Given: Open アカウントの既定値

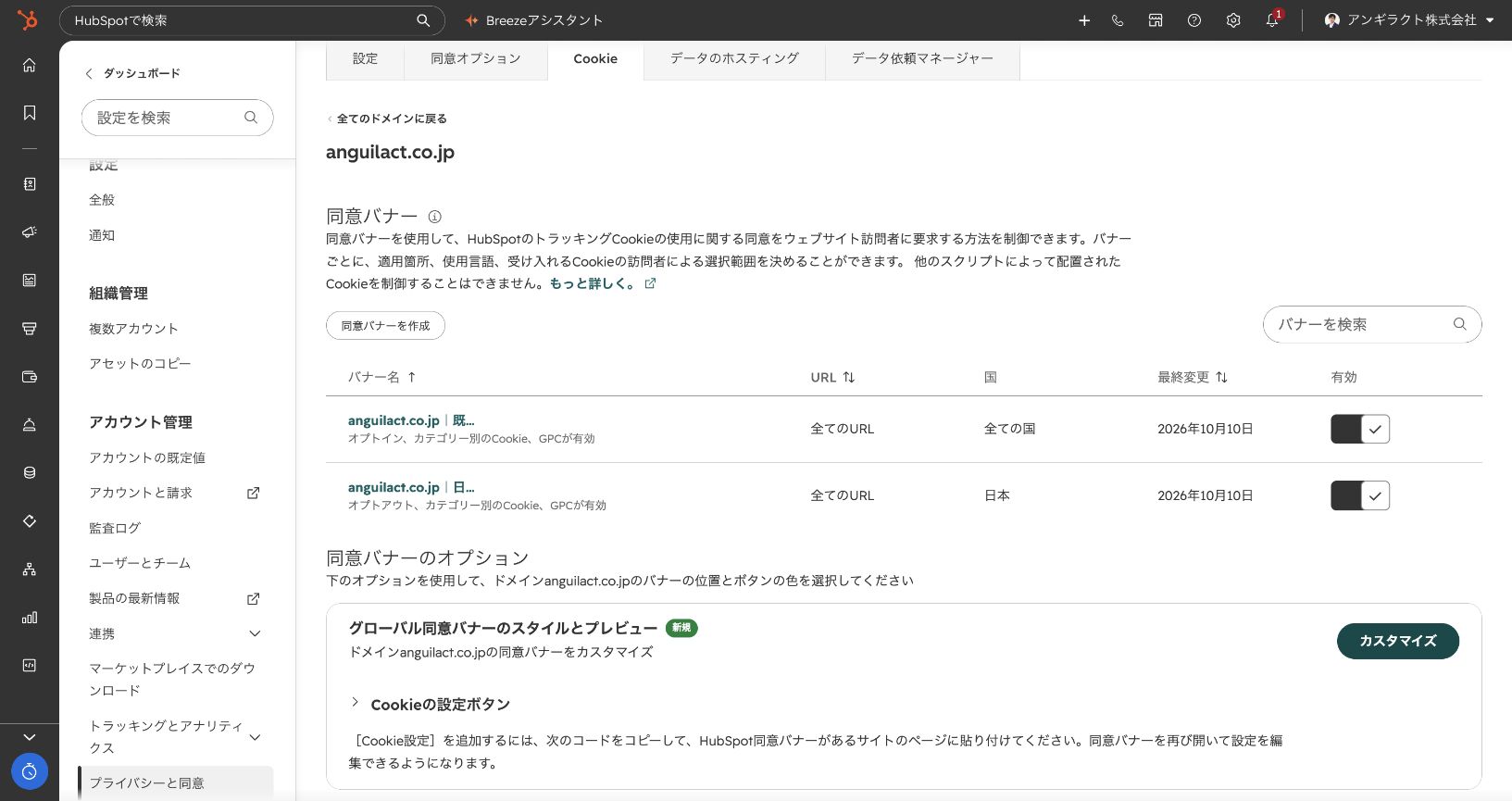Looking at the screenshot, I should [147, 457].
